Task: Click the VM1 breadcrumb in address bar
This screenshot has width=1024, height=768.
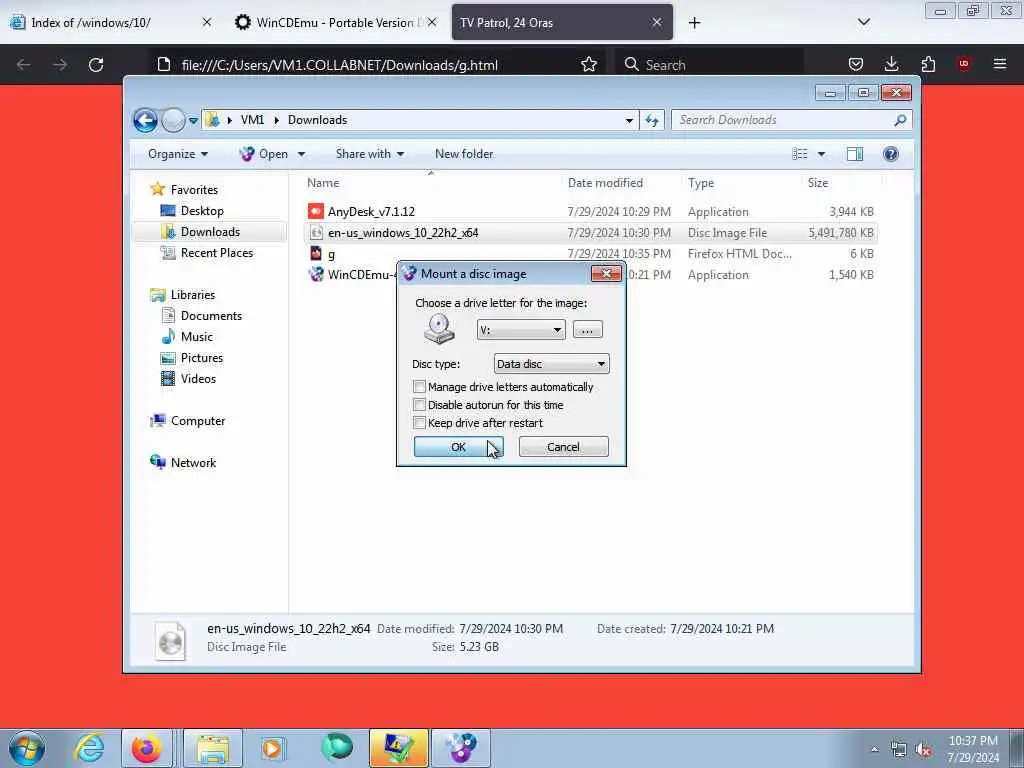Action: point(252,120)
